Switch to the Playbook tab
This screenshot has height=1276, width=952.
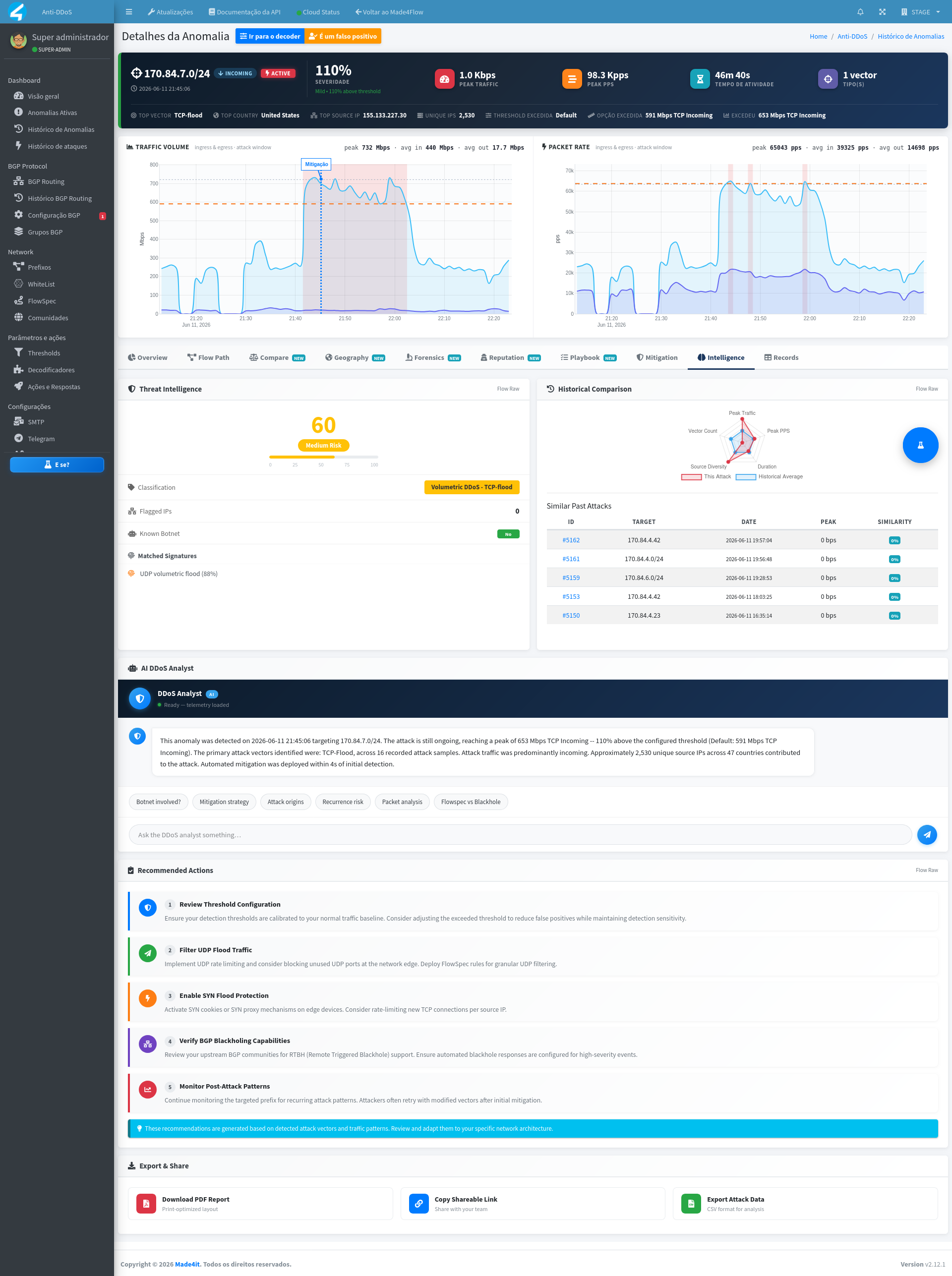pos(589,357)
